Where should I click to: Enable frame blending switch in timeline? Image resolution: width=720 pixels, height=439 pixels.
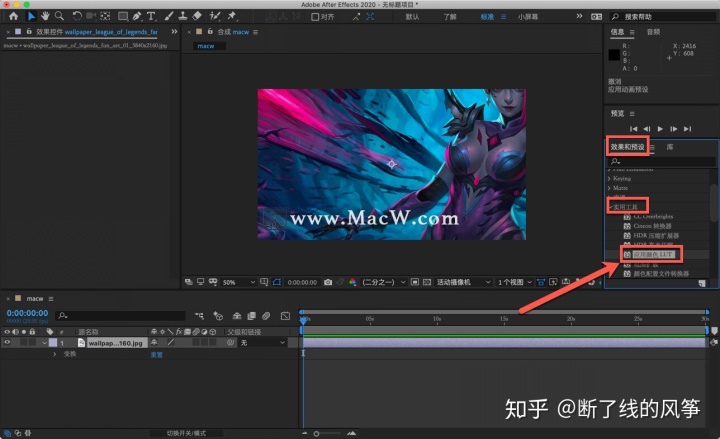pyautogui.click(x=252, y=316)
